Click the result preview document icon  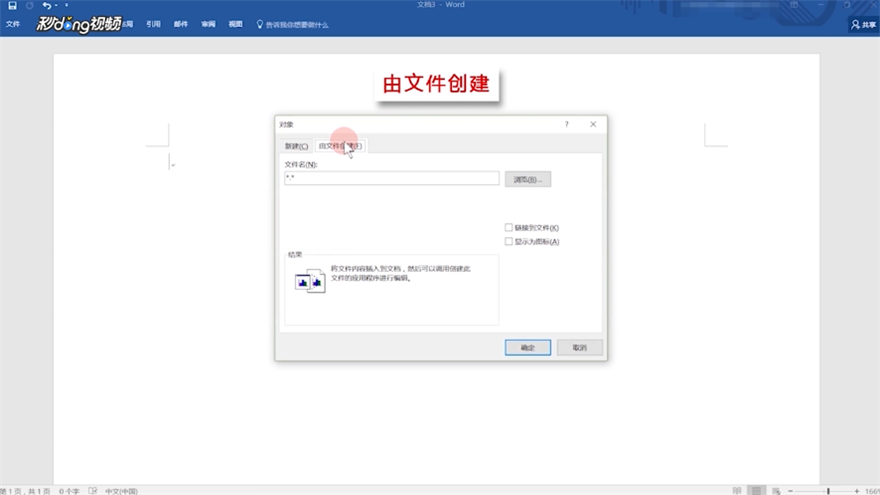(x=310, y=281)
